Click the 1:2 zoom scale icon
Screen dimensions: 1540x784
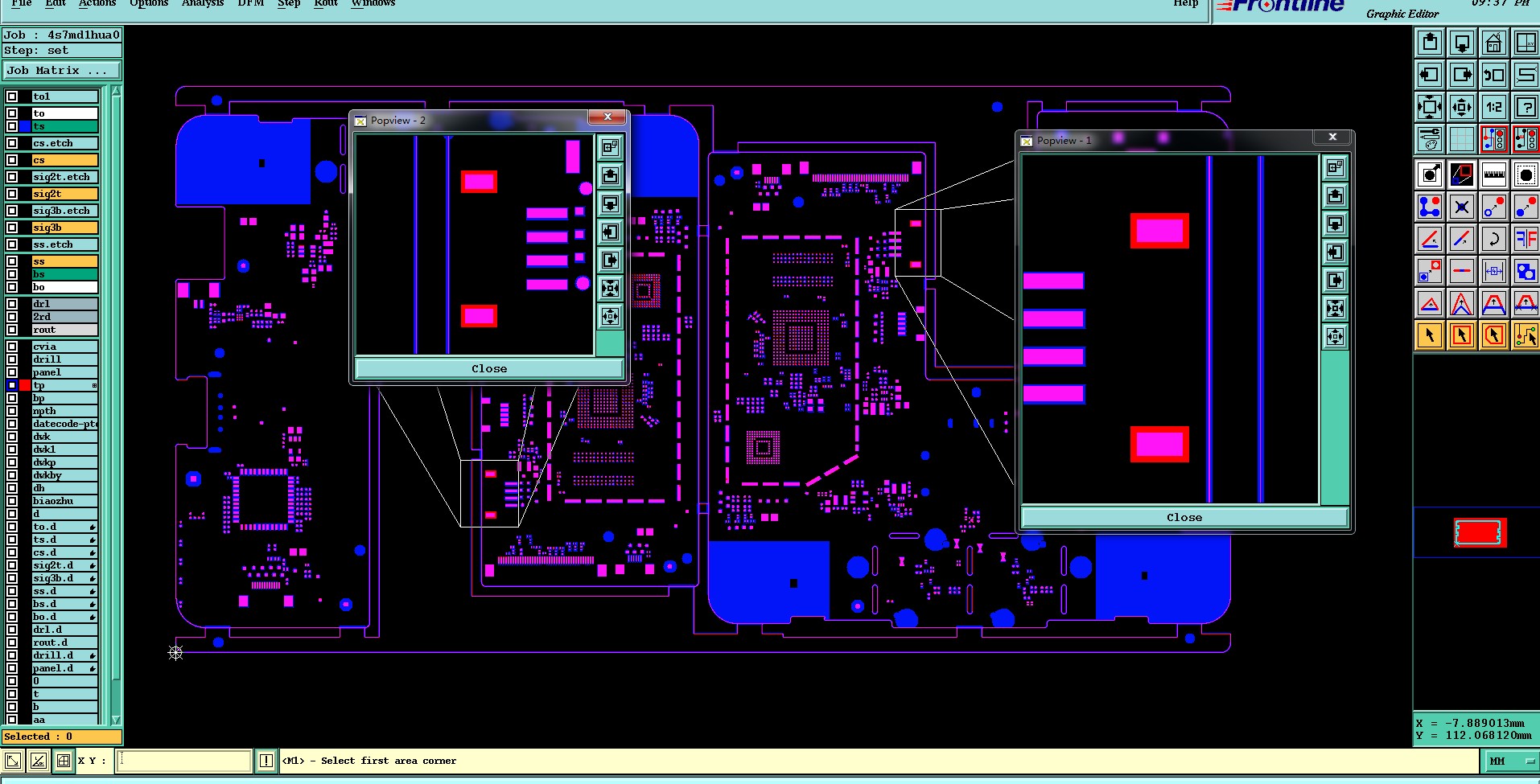tap(1494, 107)
